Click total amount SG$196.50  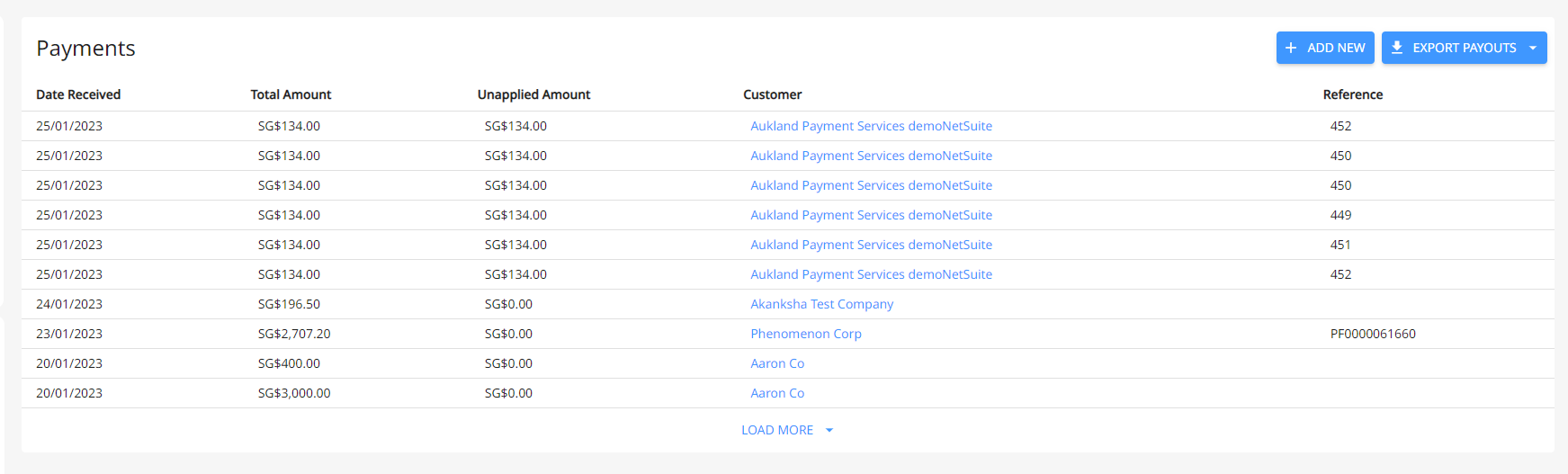tap(289, 304)
